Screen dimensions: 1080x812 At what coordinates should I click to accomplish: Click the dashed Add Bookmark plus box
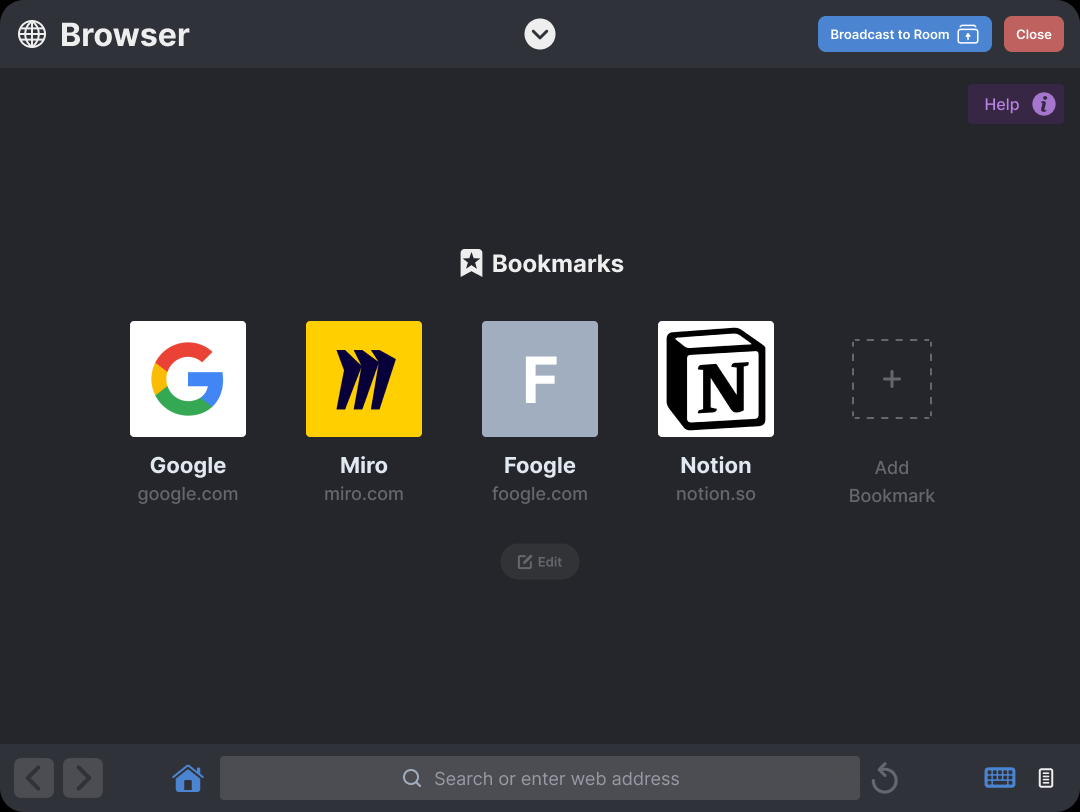pos(892,379)
